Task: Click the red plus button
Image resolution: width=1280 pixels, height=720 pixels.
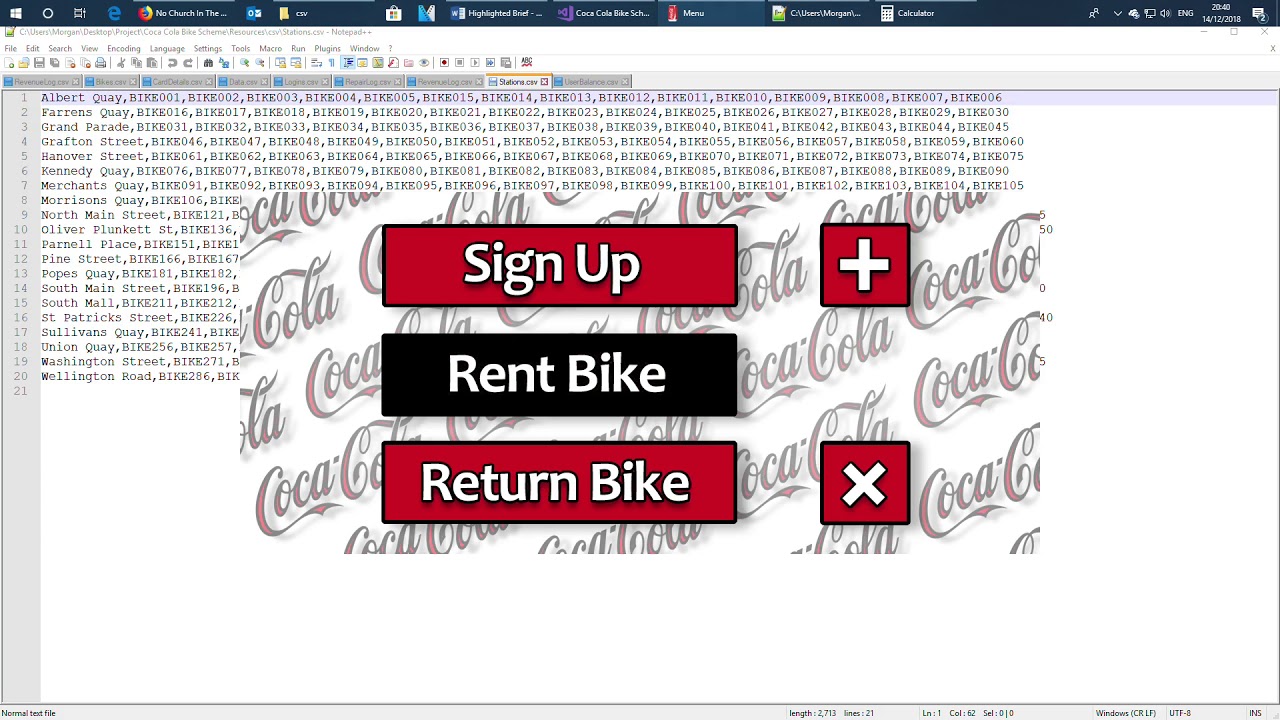Action: (865, 265)
